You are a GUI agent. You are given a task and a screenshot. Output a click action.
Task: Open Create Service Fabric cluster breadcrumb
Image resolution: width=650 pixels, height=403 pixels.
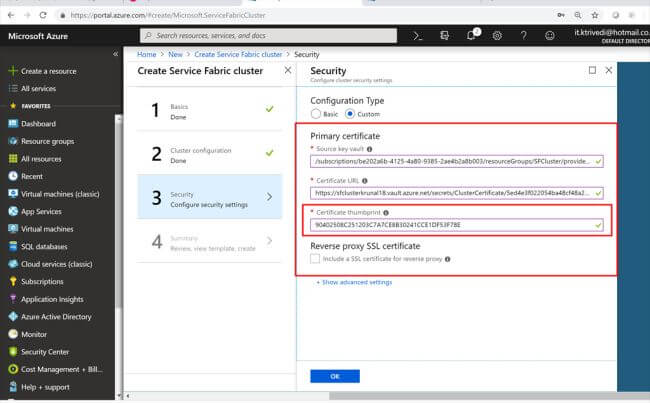[238, 54]
